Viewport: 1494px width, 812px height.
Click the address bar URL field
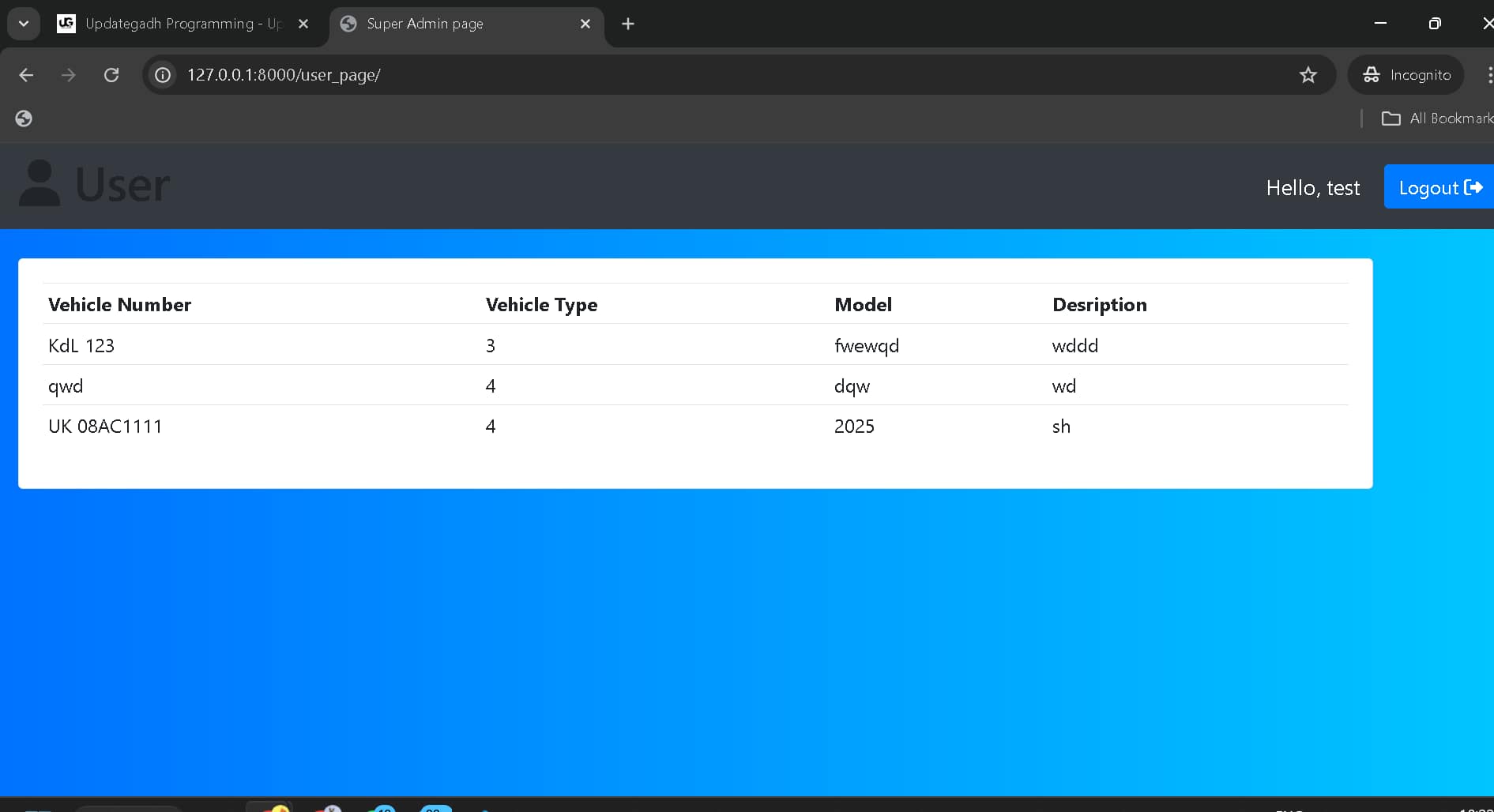tap(711, 75)
